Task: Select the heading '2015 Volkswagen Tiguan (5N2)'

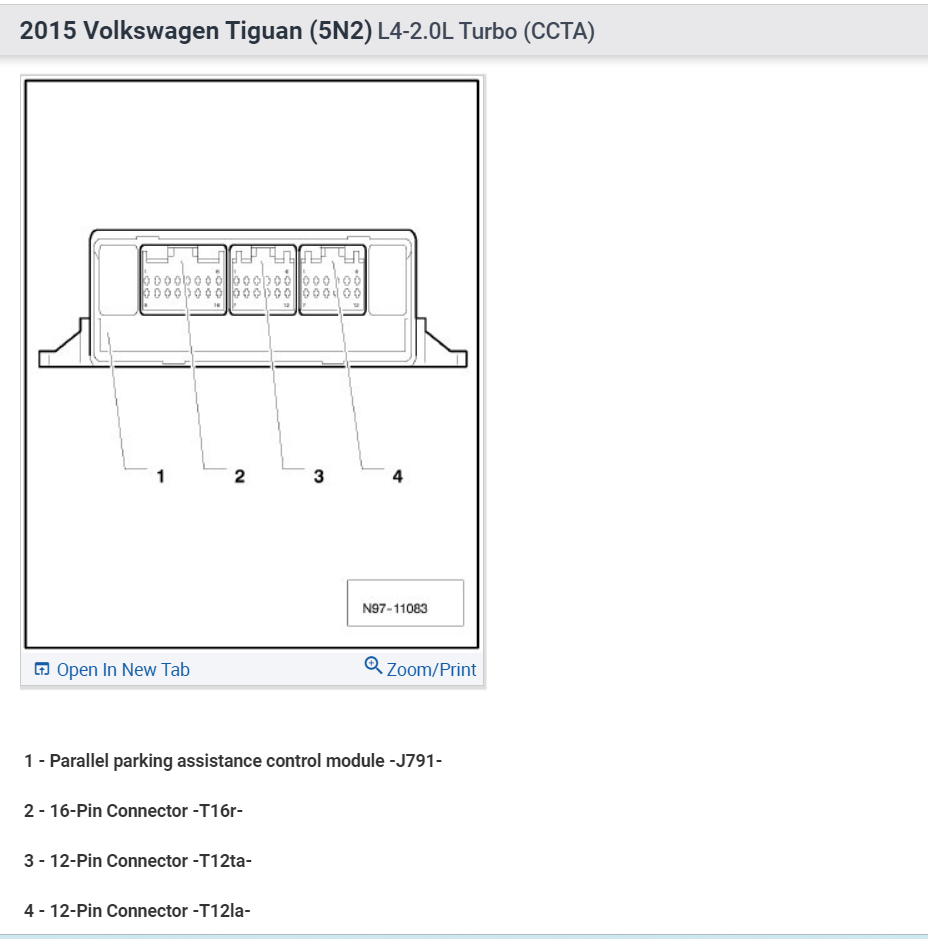Action: (196, 31)
